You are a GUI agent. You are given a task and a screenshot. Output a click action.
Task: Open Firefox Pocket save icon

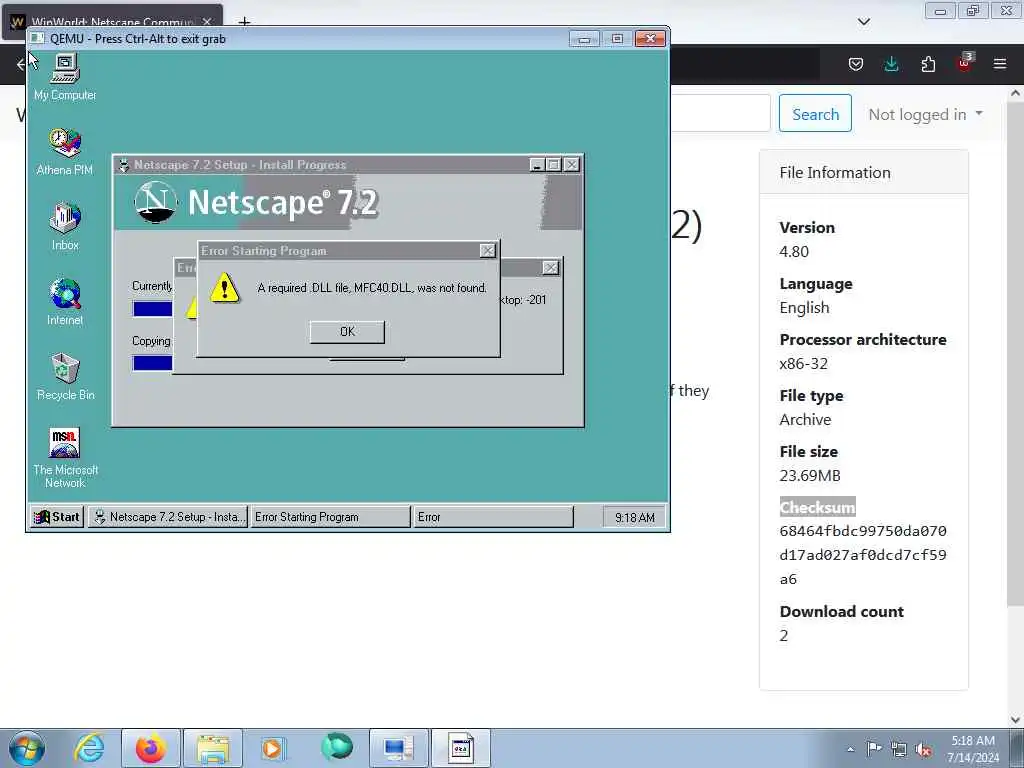tap(856, 64)
